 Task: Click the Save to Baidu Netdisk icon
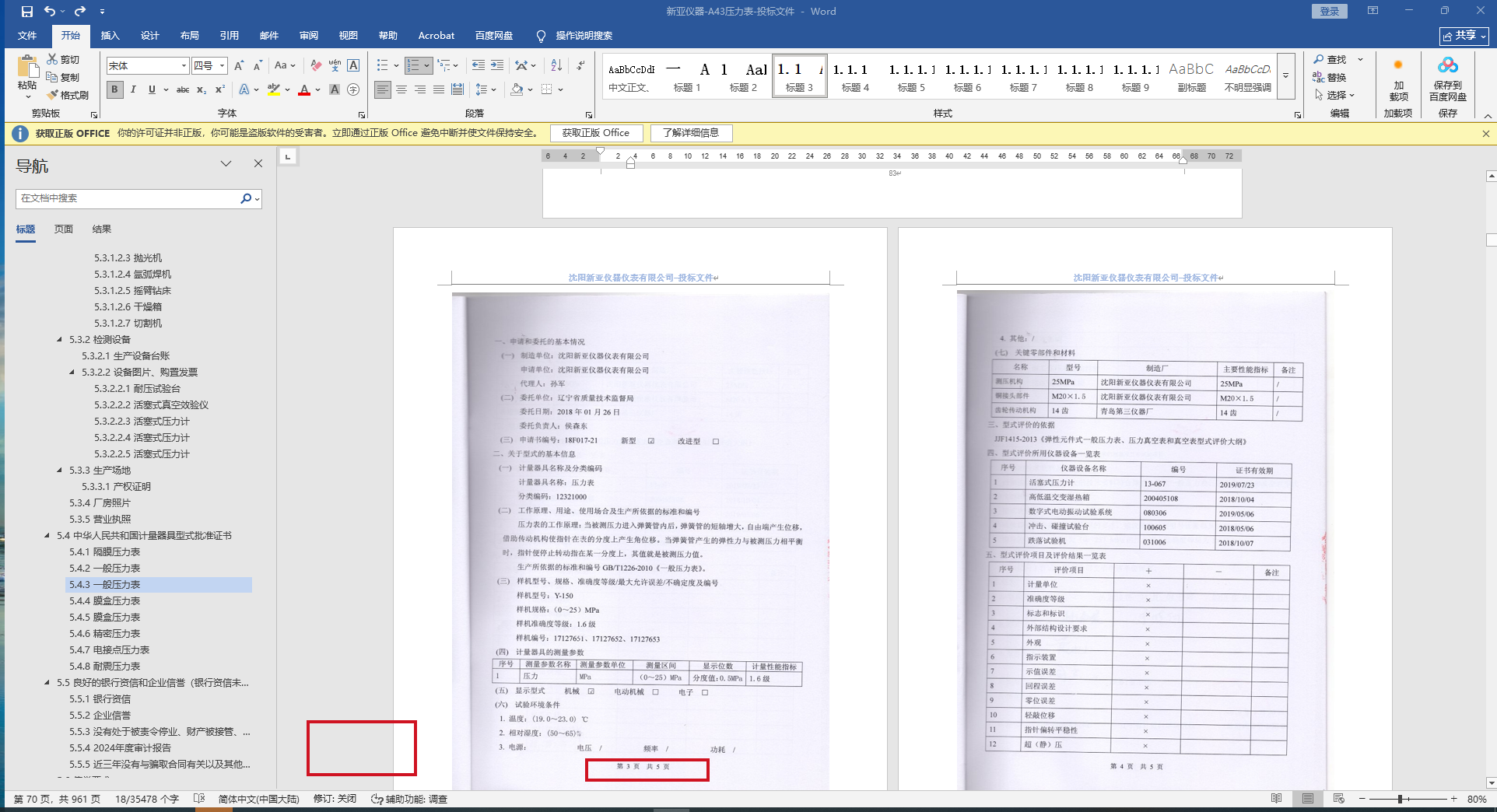point(1447,78)
